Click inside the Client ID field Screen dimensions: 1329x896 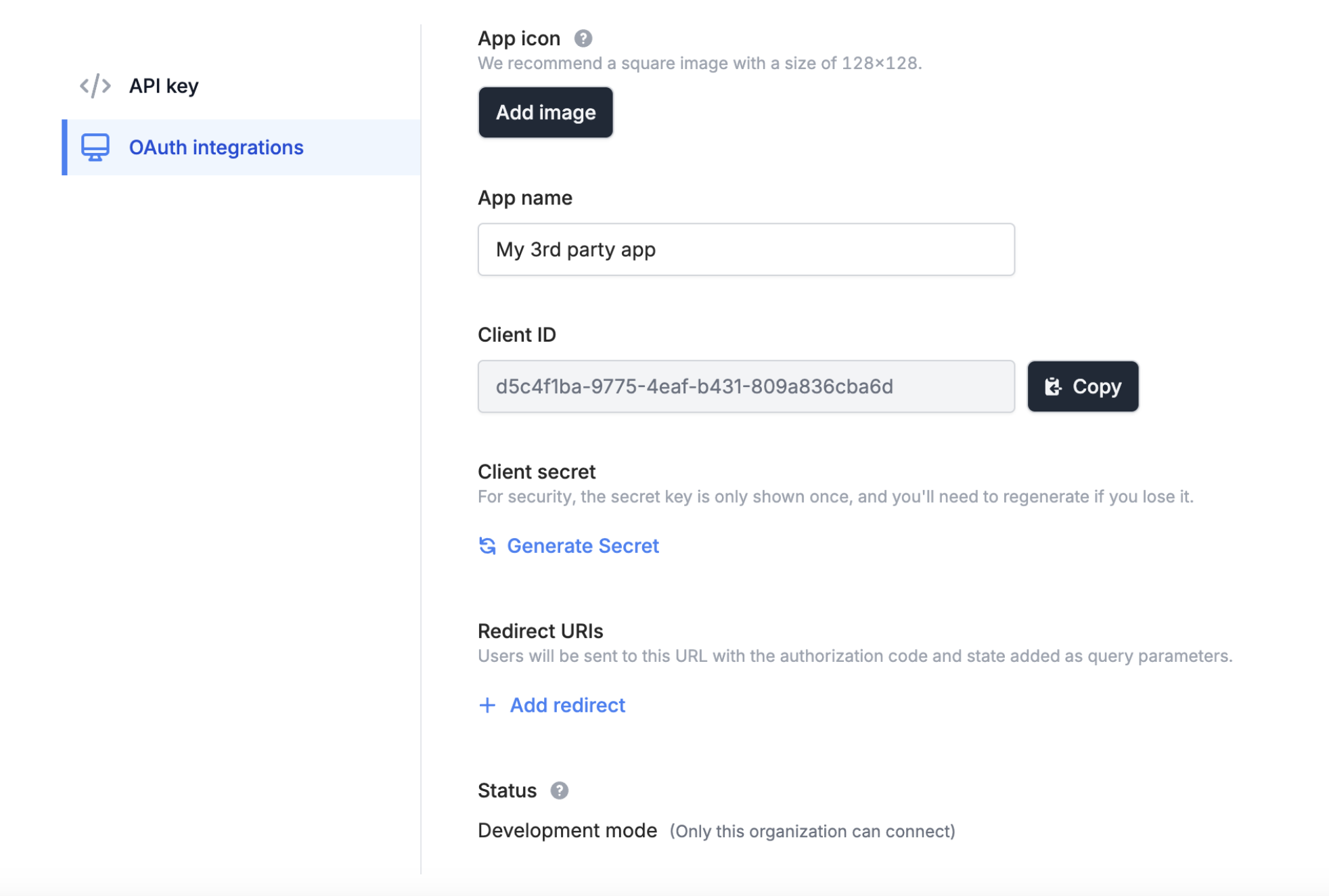click(746, 386)
